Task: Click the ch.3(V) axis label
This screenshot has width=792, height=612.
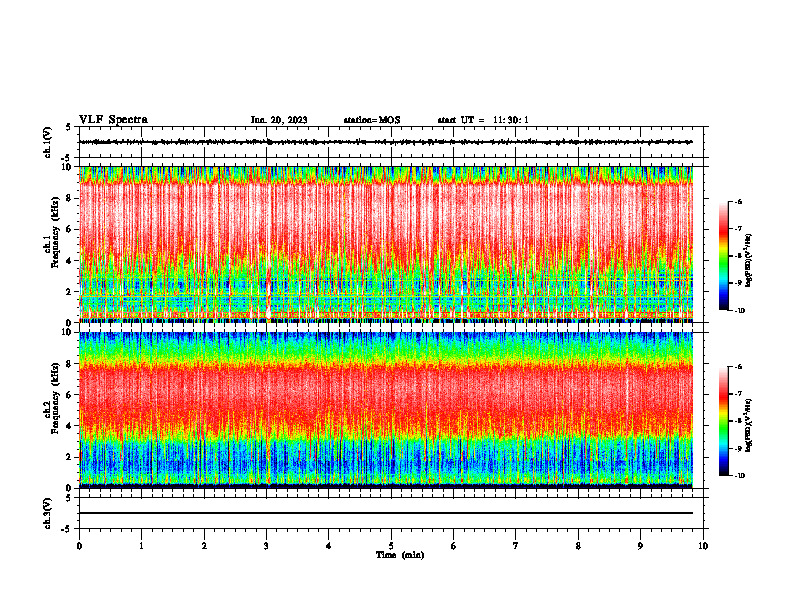Action: 47,513
